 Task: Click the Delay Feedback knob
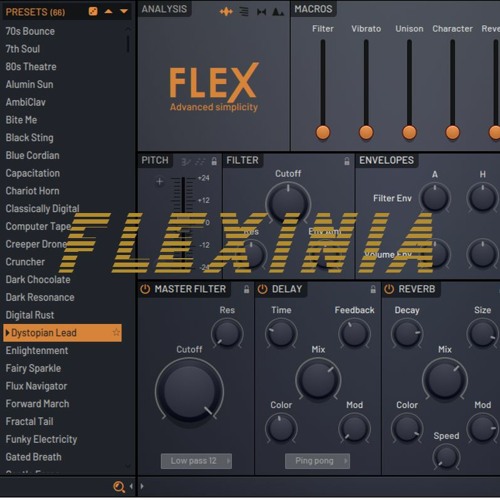tap(354, 333)
